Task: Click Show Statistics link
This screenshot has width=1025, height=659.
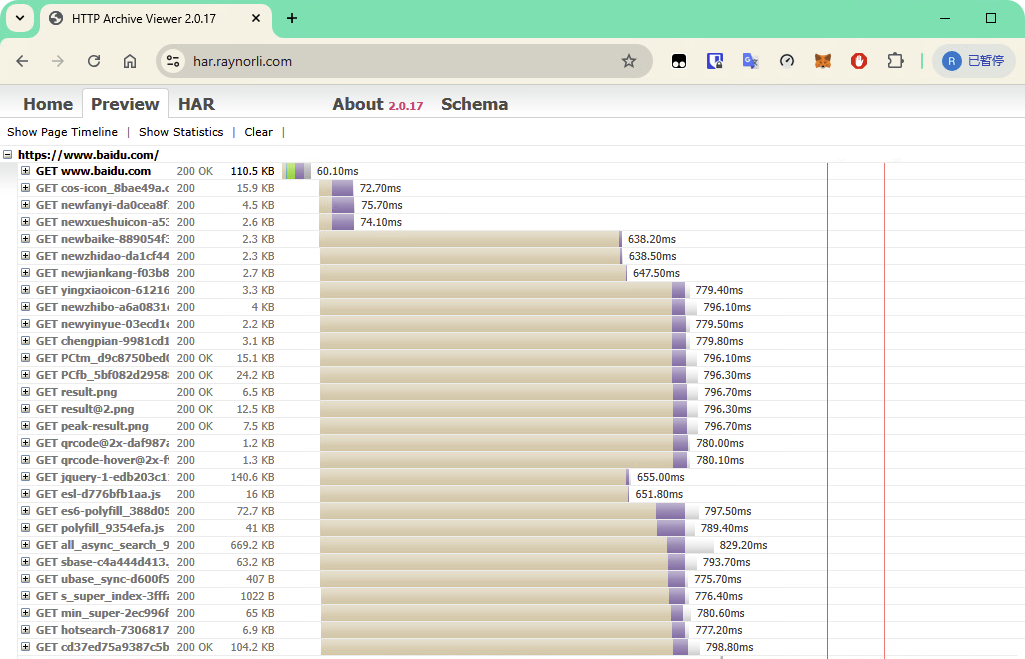Action: pos(181,132)
